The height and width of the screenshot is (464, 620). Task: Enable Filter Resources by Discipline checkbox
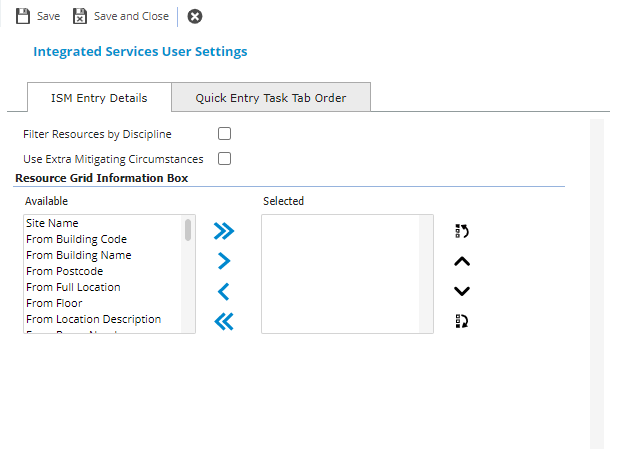(x=225, y=134)
